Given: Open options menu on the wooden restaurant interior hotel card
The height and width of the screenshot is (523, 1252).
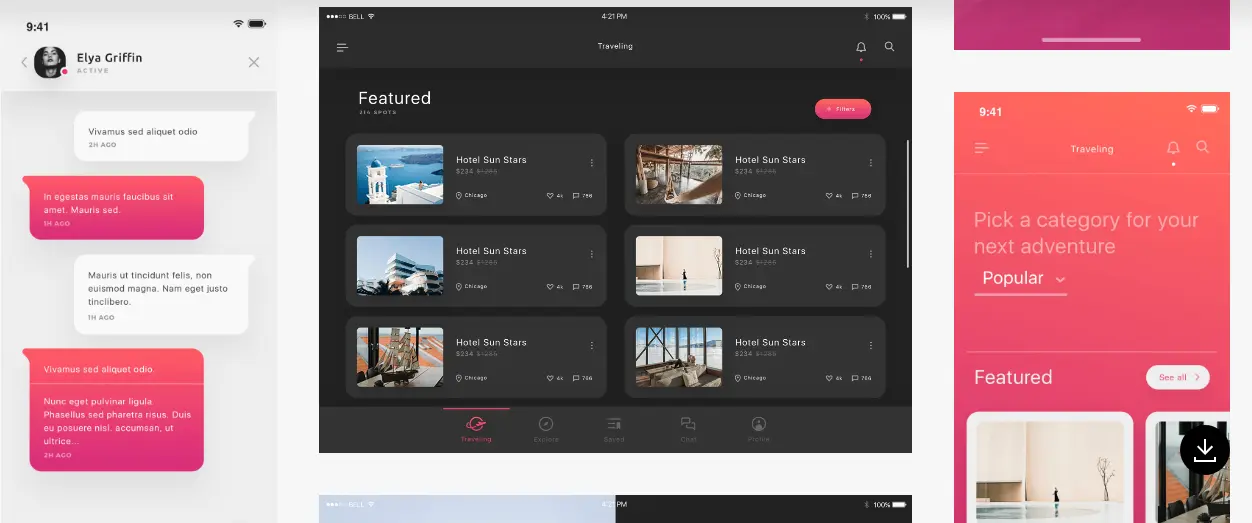Looking at the screenshot, I should point(870,163).
